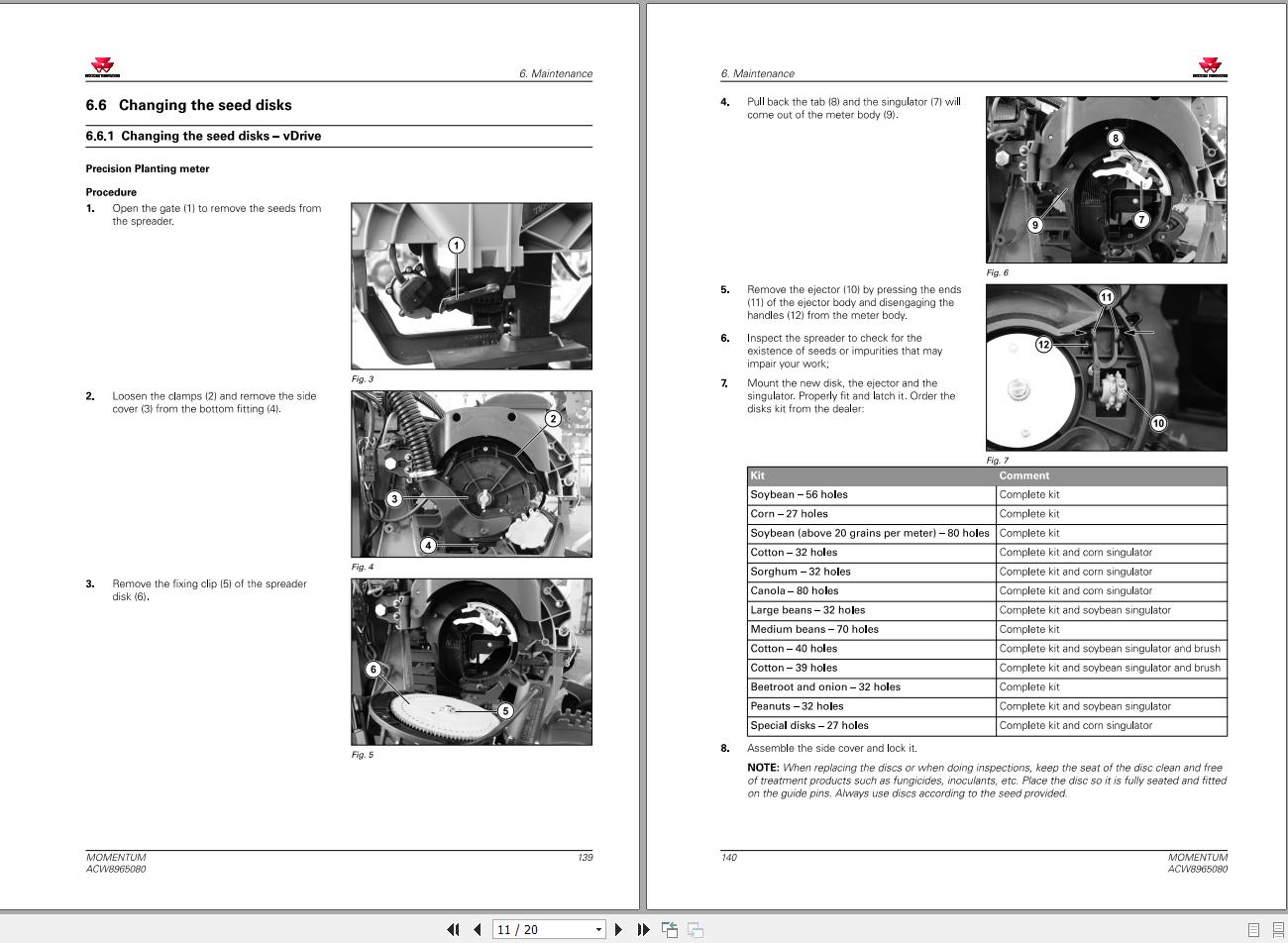The width and height of the screenshot is (1288, 943).
Task: Click subheading '6.6.1 Changing the seed disks – vDrive'
Action: [x=203, y=136]
